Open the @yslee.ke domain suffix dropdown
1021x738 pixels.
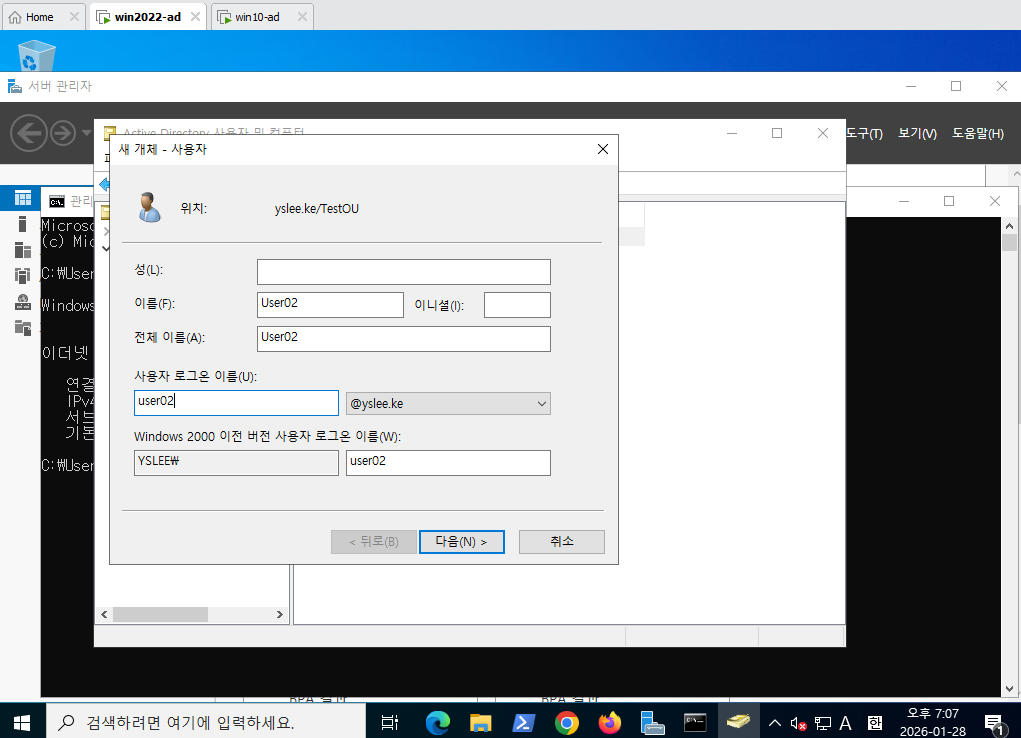448,403
